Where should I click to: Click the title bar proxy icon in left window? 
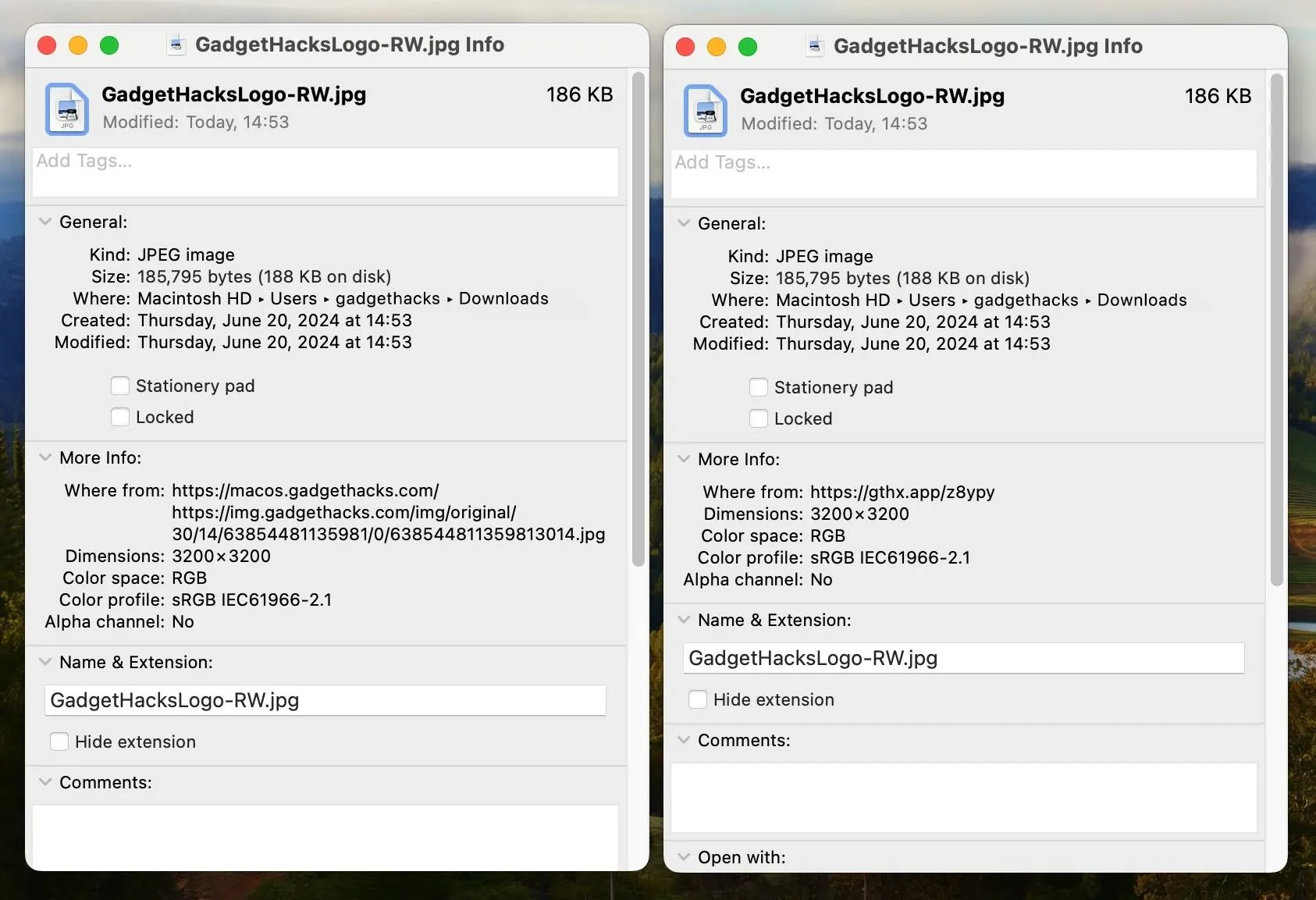[176, 45]
